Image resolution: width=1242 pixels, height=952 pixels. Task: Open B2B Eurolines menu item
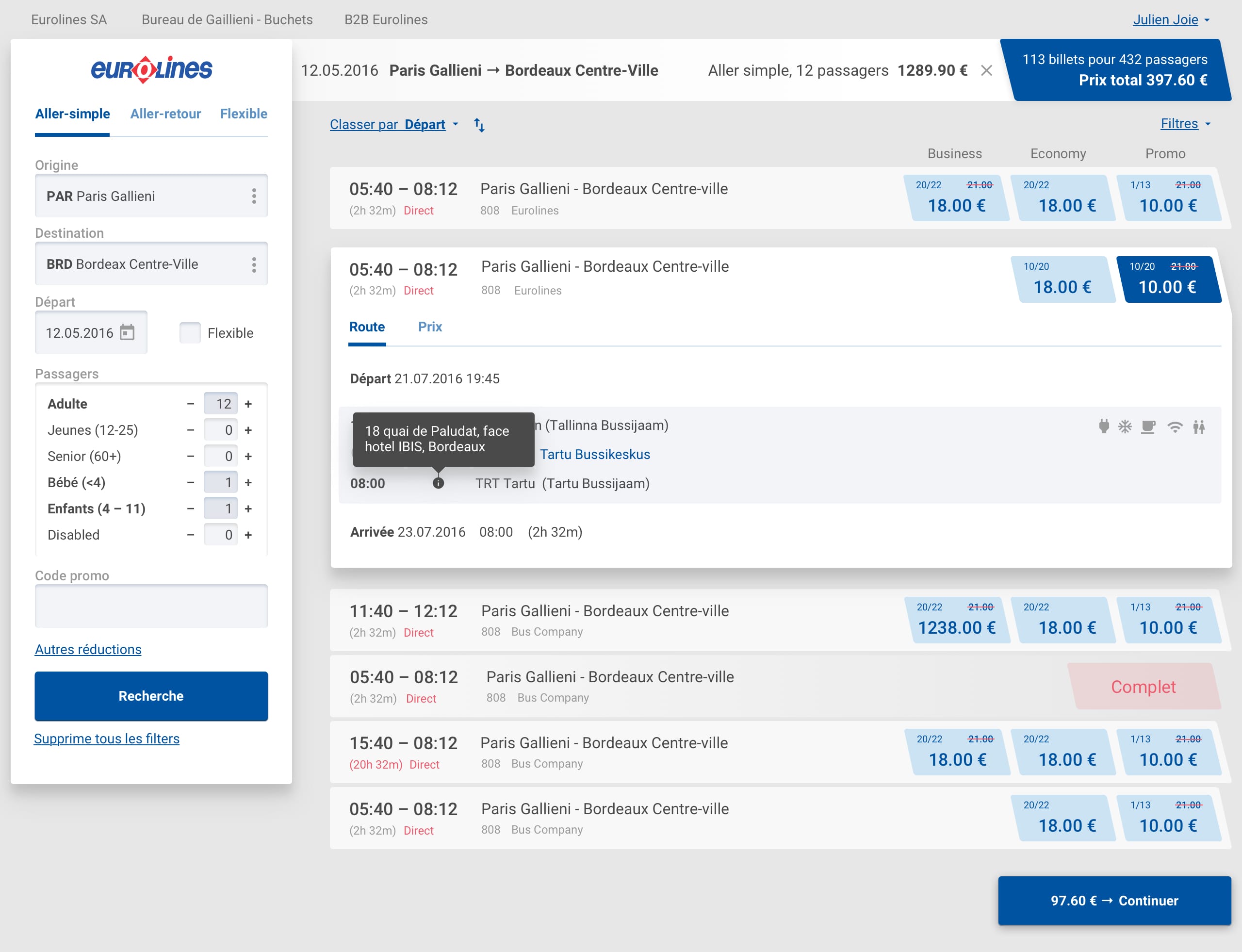coord(386,20)
